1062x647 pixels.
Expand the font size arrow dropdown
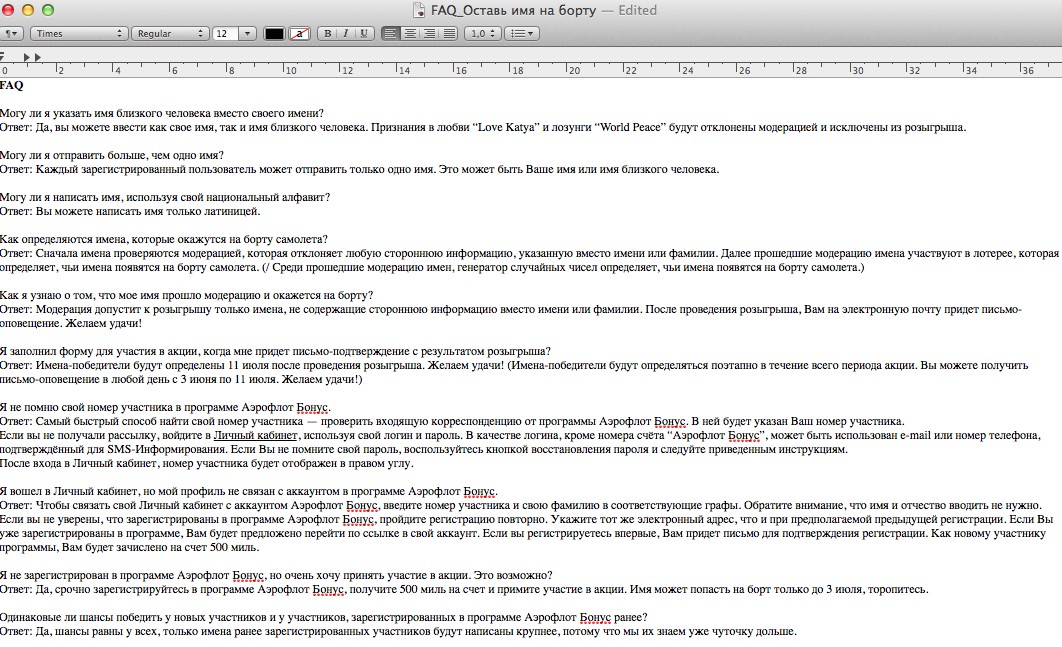[x=247, y=33]
